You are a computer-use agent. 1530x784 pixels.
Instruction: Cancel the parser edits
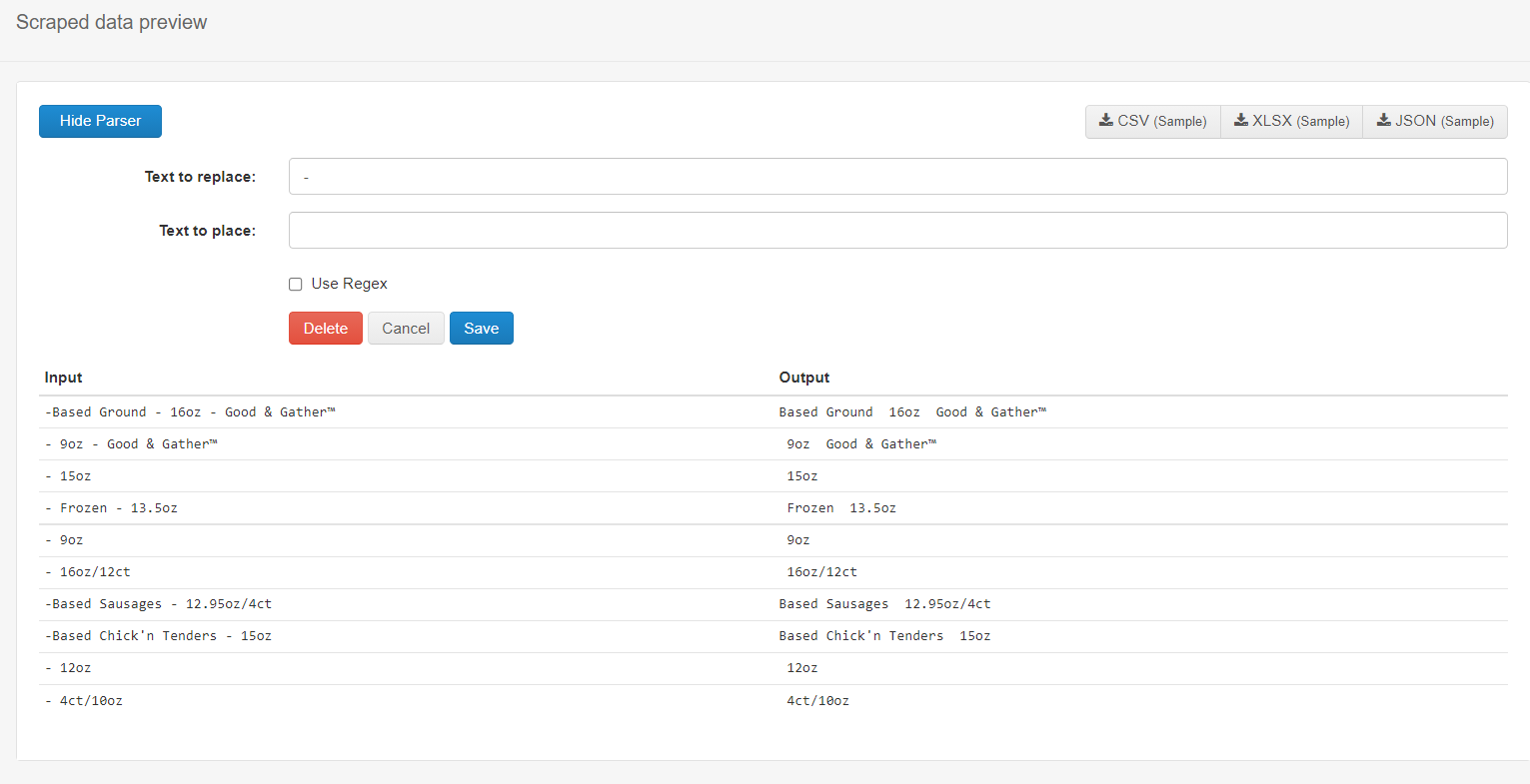pos(406,329)
